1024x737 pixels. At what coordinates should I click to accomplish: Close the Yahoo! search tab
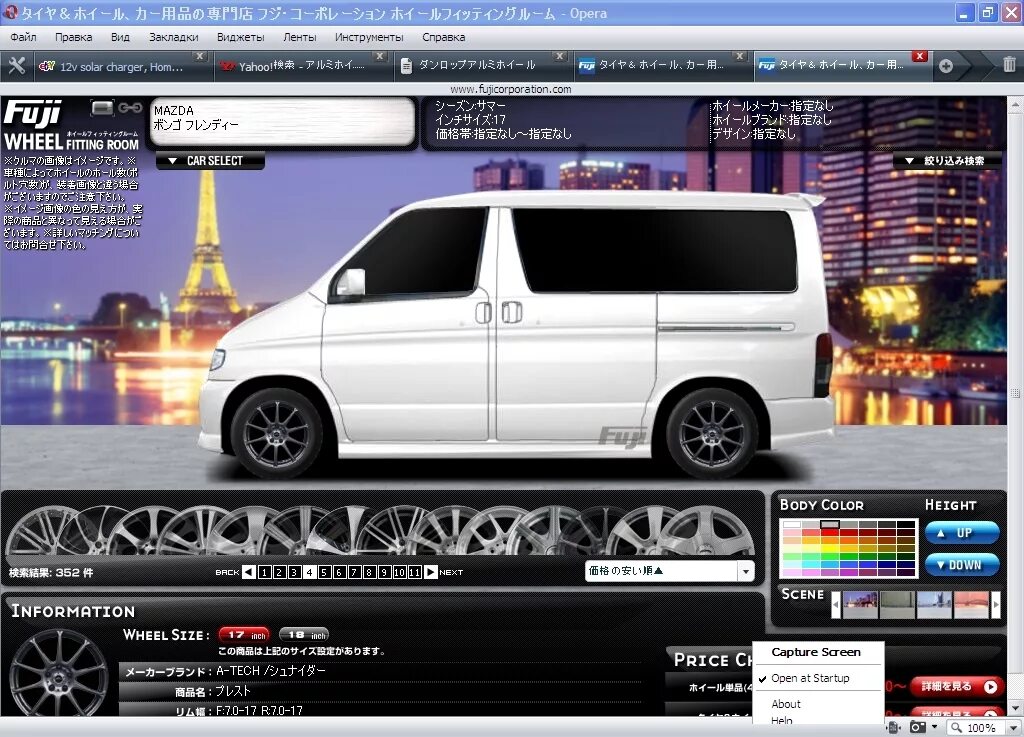point(379,56)
